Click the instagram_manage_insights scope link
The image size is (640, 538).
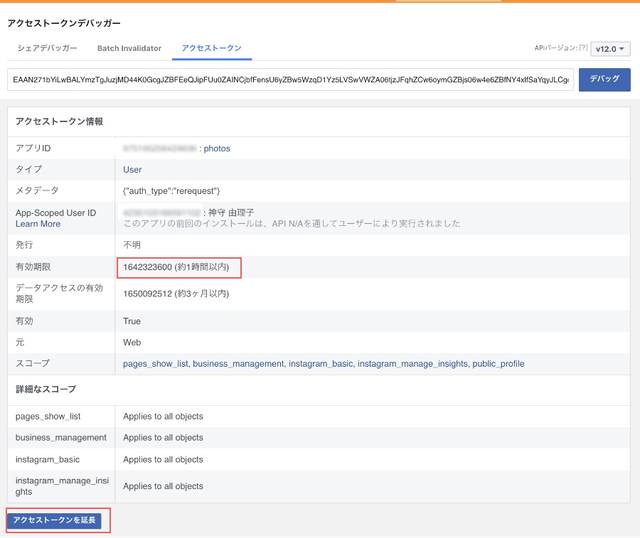coord(413,364)
